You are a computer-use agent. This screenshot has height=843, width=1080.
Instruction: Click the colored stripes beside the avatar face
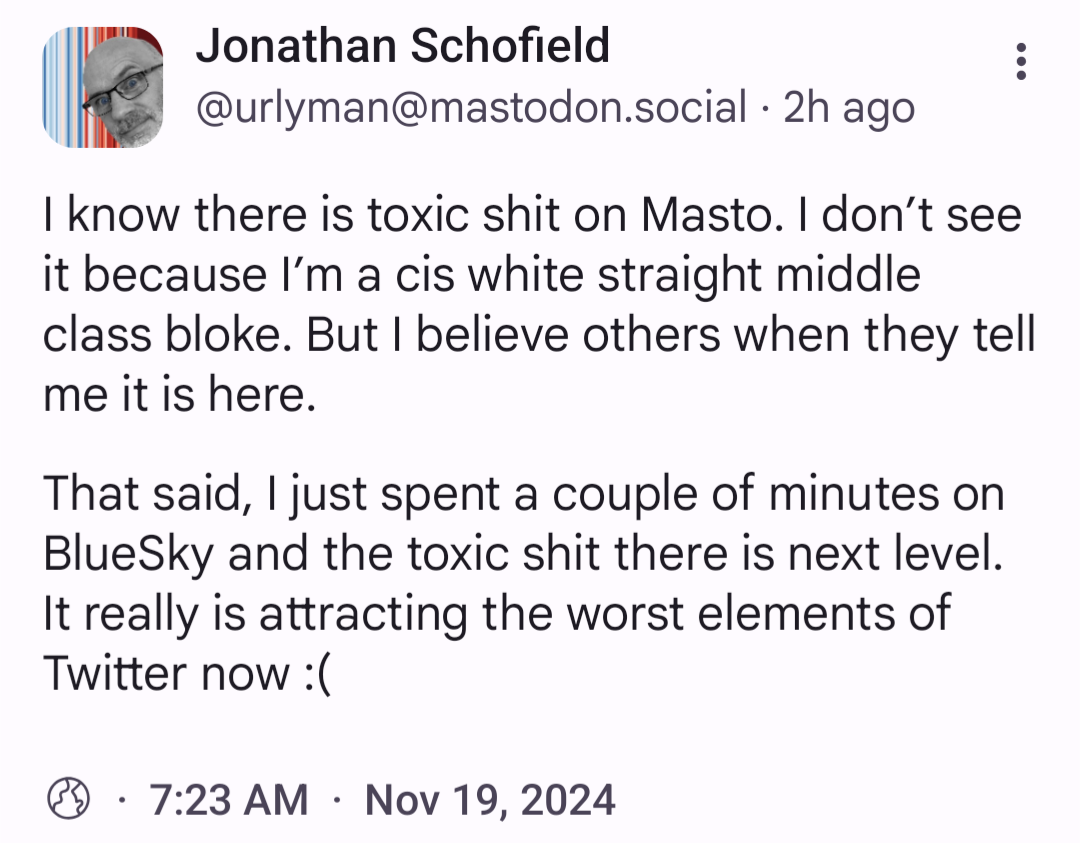(58, 88)
